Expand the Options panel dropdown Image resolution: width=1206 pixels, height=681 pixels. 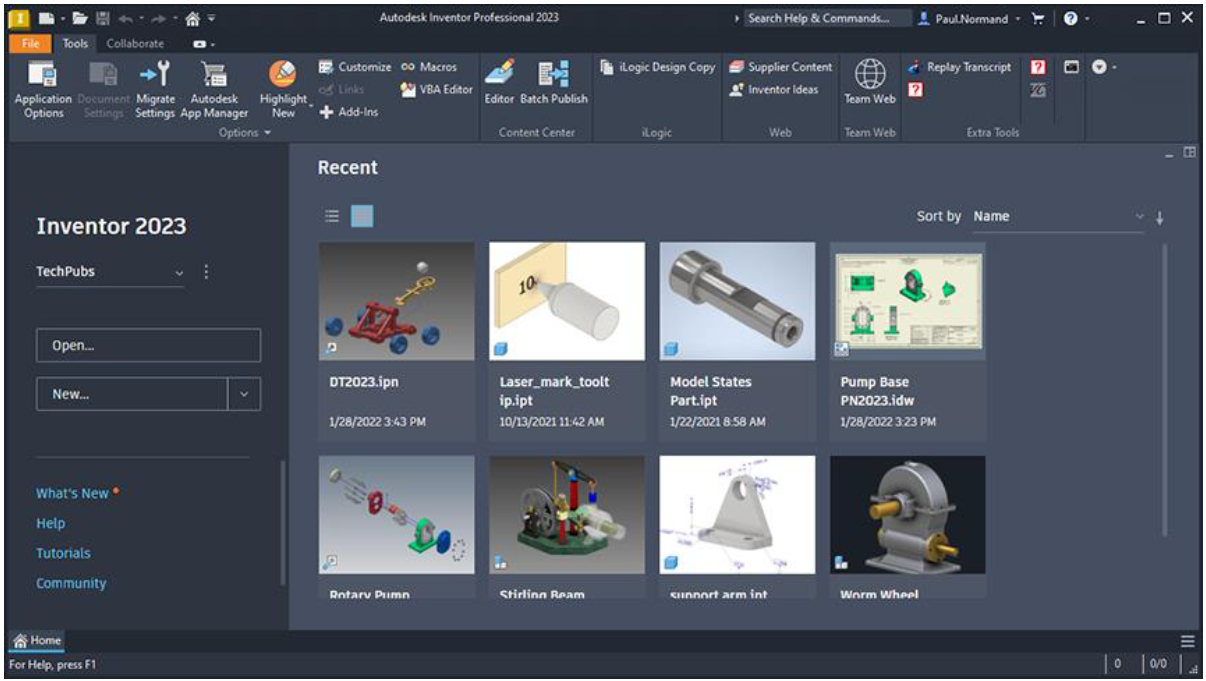(245, 133)
